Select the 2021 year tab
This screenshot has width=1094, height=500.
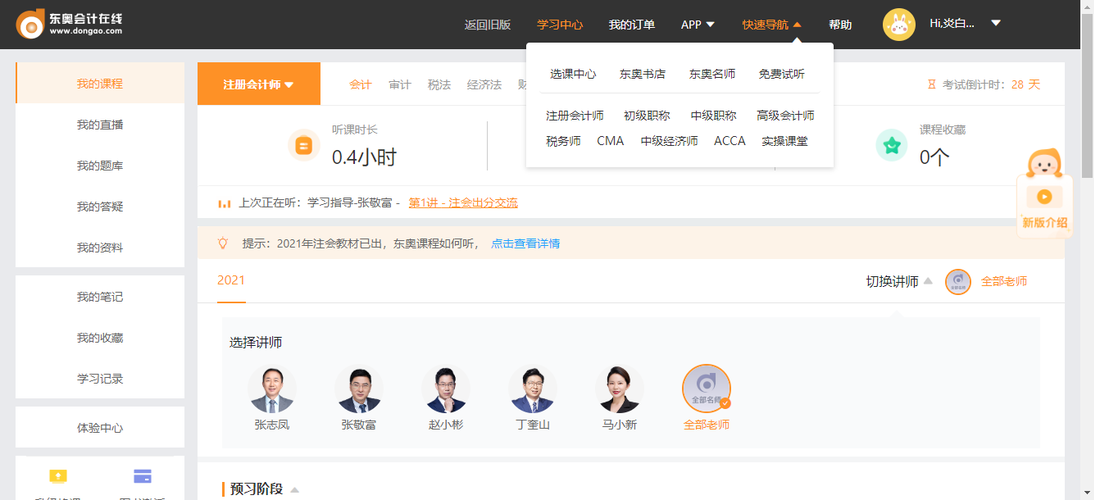click(231, 280)
